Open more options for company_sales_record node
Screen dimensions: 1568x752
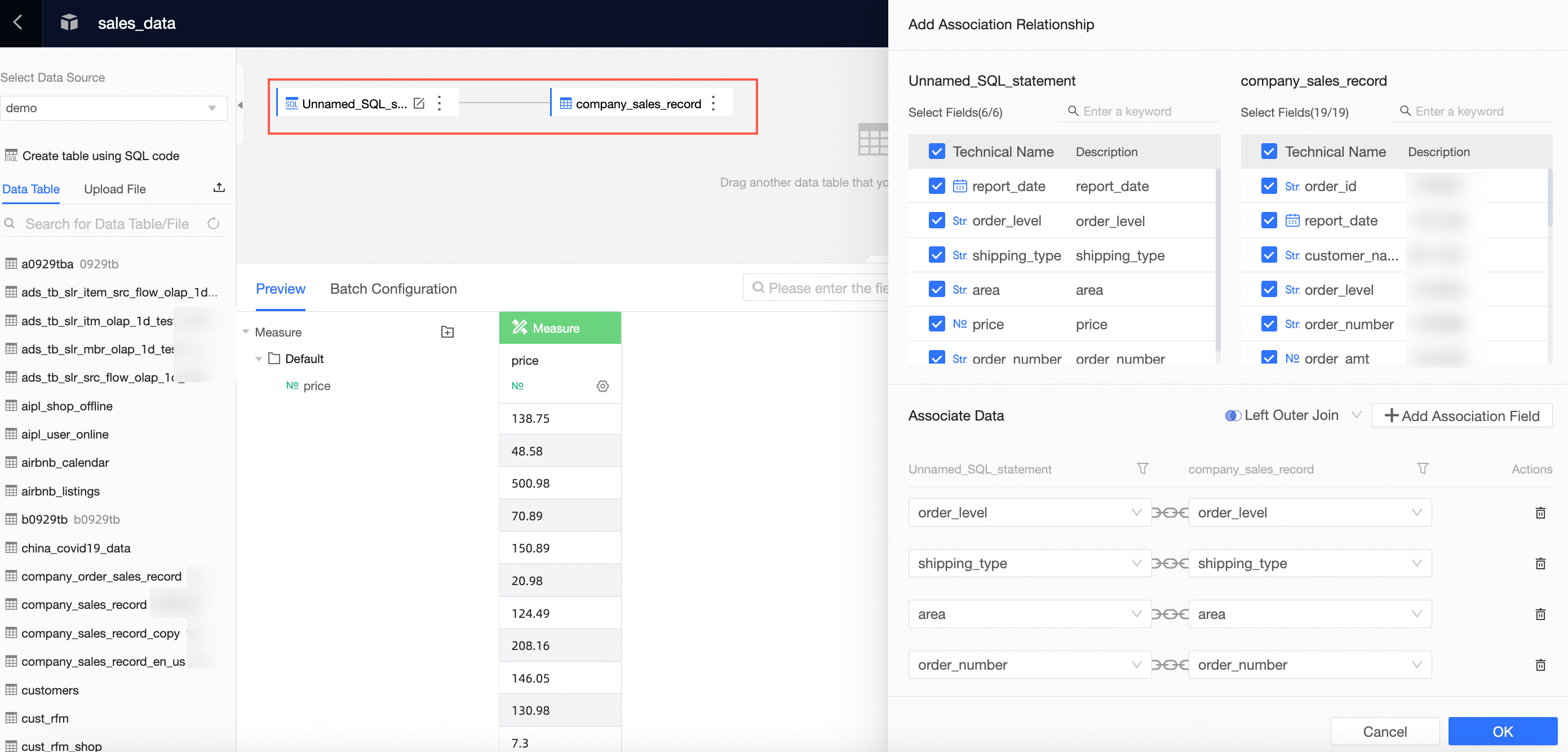pos(714,104)
